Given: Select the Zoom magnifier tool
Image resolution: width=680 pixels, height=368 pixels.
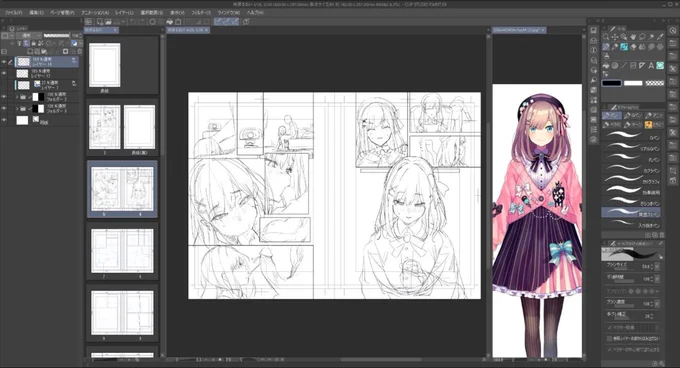Looking at the screenshot, I should coord(606,37).
